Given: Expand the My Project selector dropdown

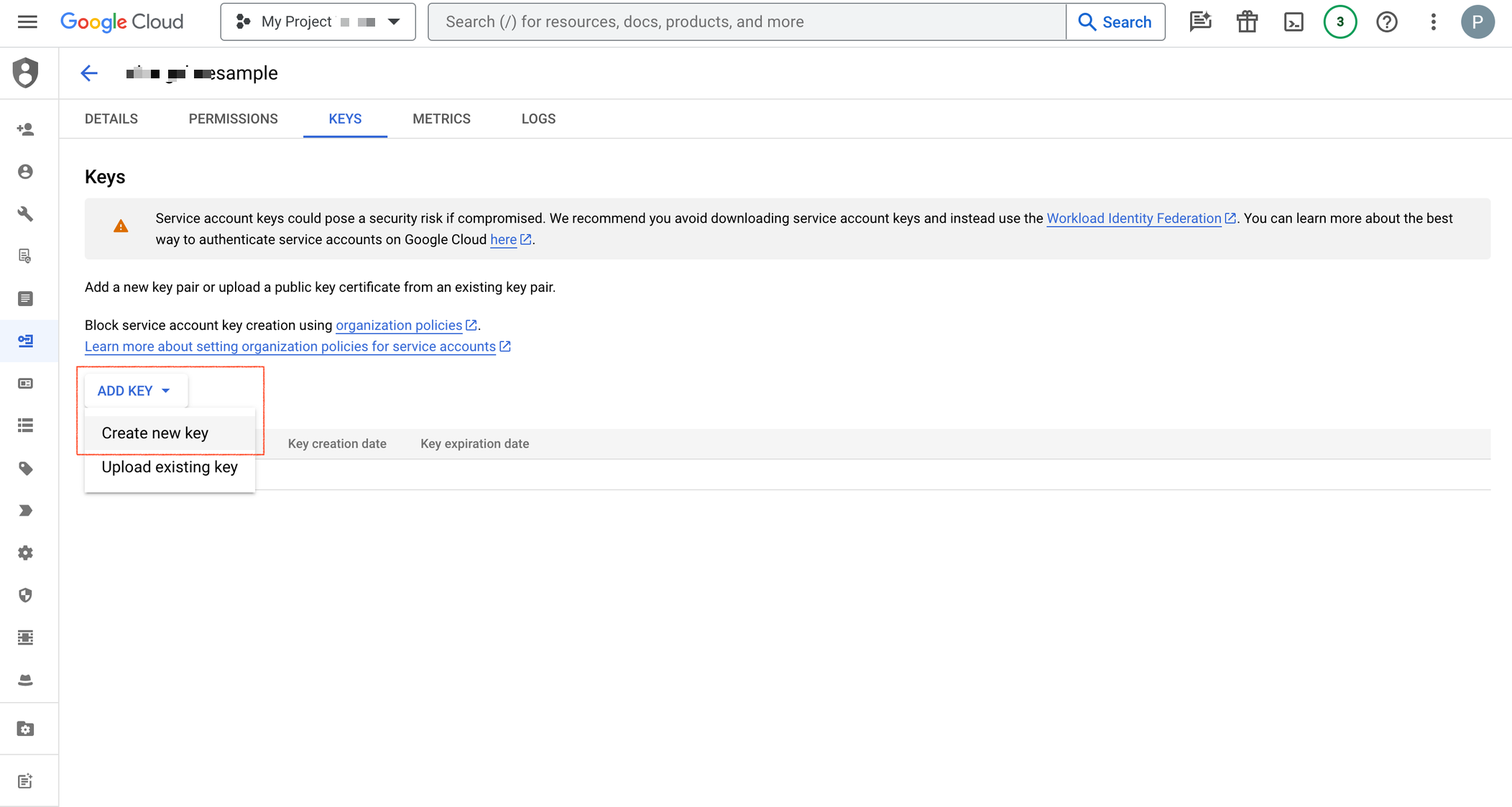Looking at the screenshot, I should point(318,22).
